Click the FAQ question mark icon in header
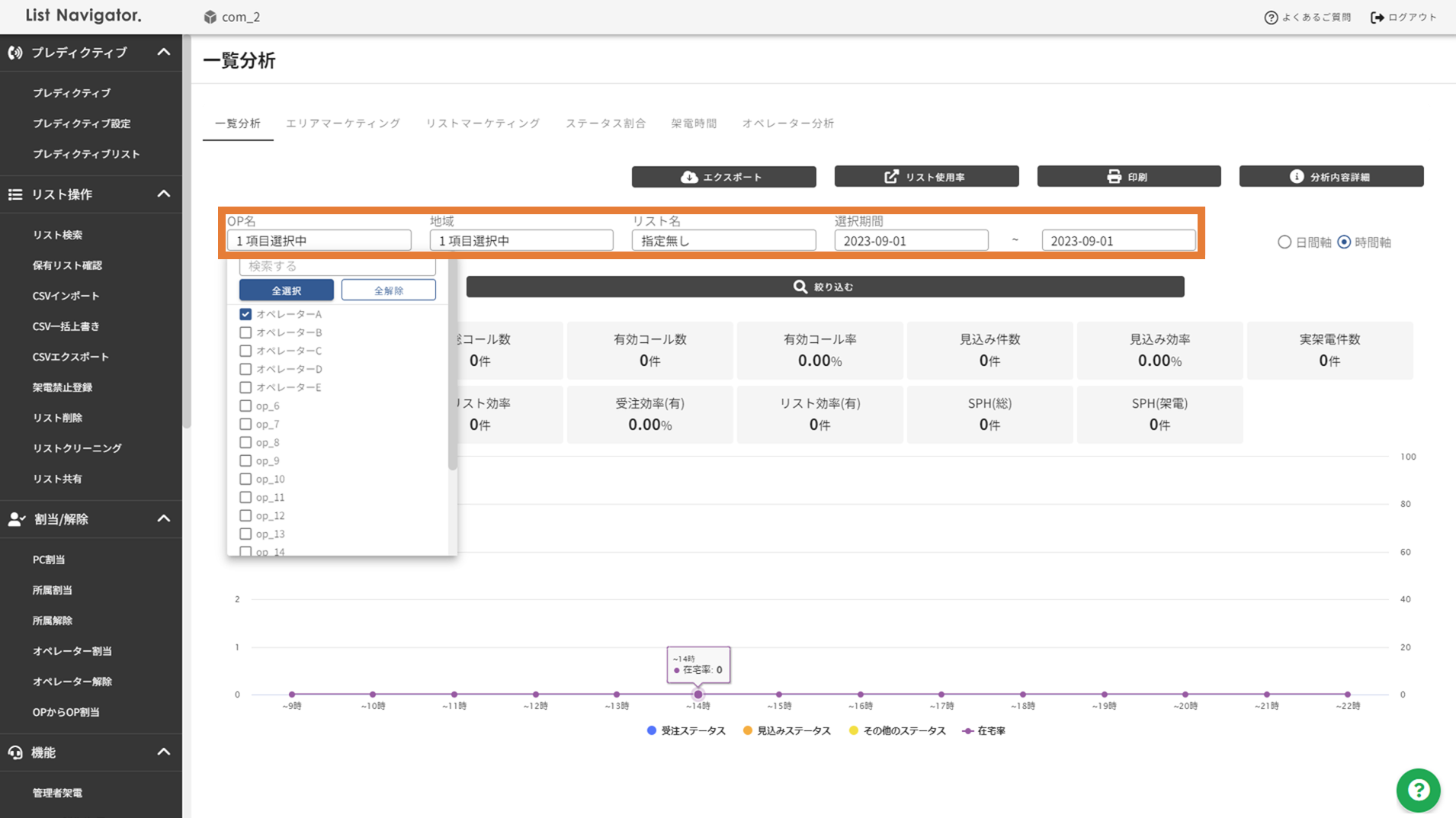The image size is (1456, 818). click(x=1271, y=18)
